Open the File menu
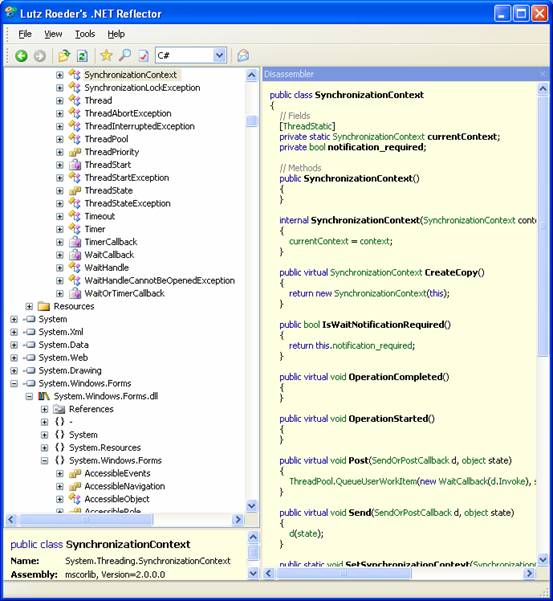Screen dimensions: 553x601 [x=25, y=34]
